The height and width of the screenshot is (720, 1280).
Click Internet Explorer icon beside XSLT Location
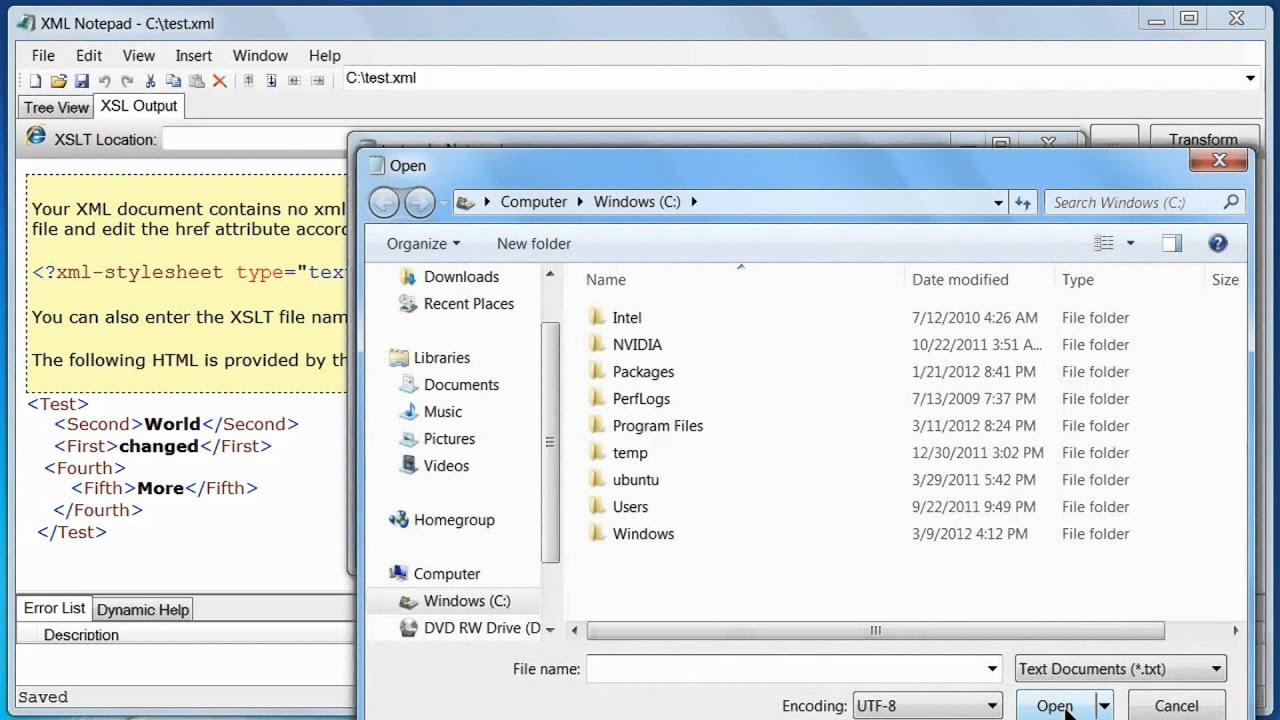[36, 136]
